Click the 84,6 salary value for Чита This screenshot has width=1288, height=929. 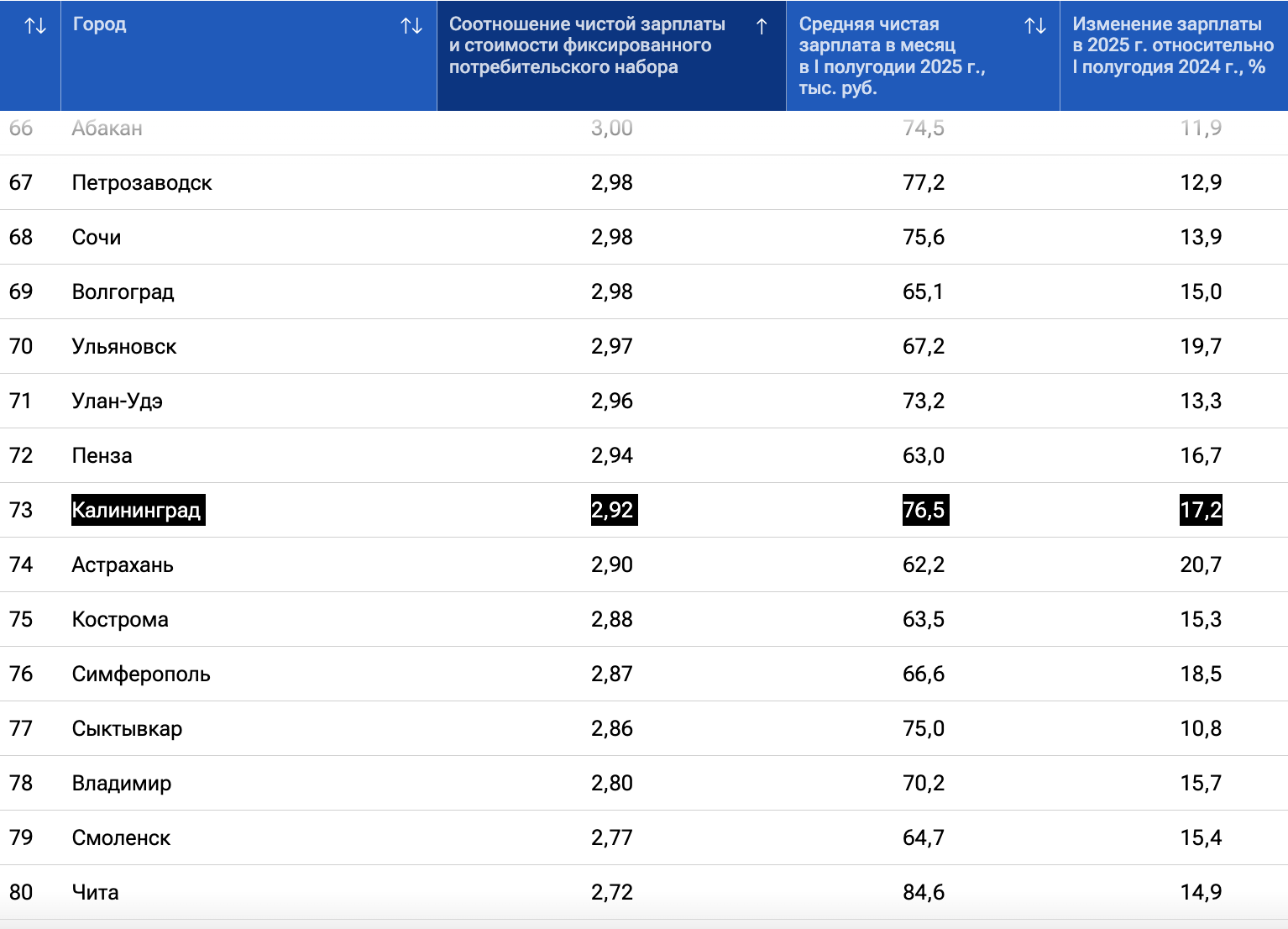924,892
